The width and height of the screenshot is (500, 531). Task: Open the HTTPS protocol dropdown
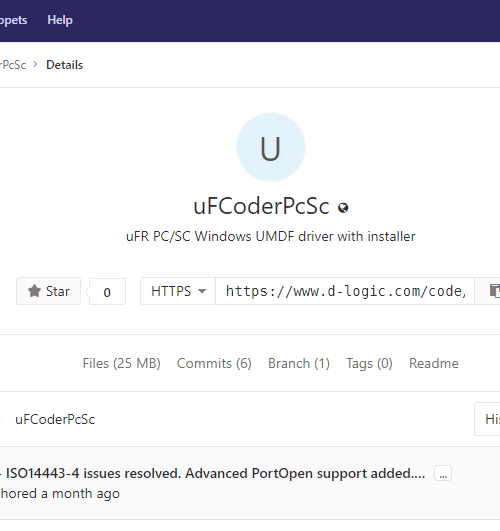(178, 291)
